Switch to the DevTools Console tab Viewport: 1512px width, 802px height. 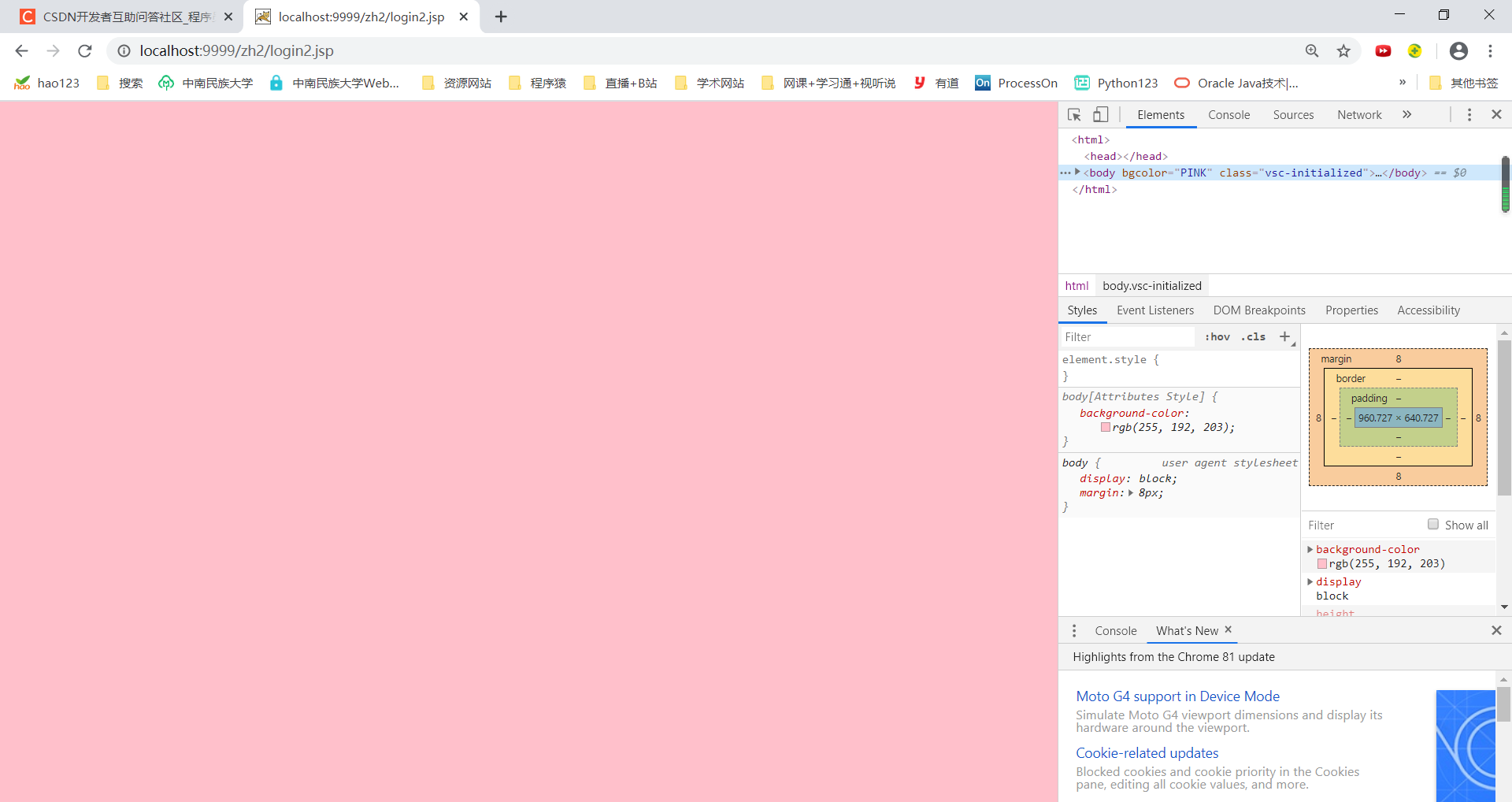[x=1229, y=114]
